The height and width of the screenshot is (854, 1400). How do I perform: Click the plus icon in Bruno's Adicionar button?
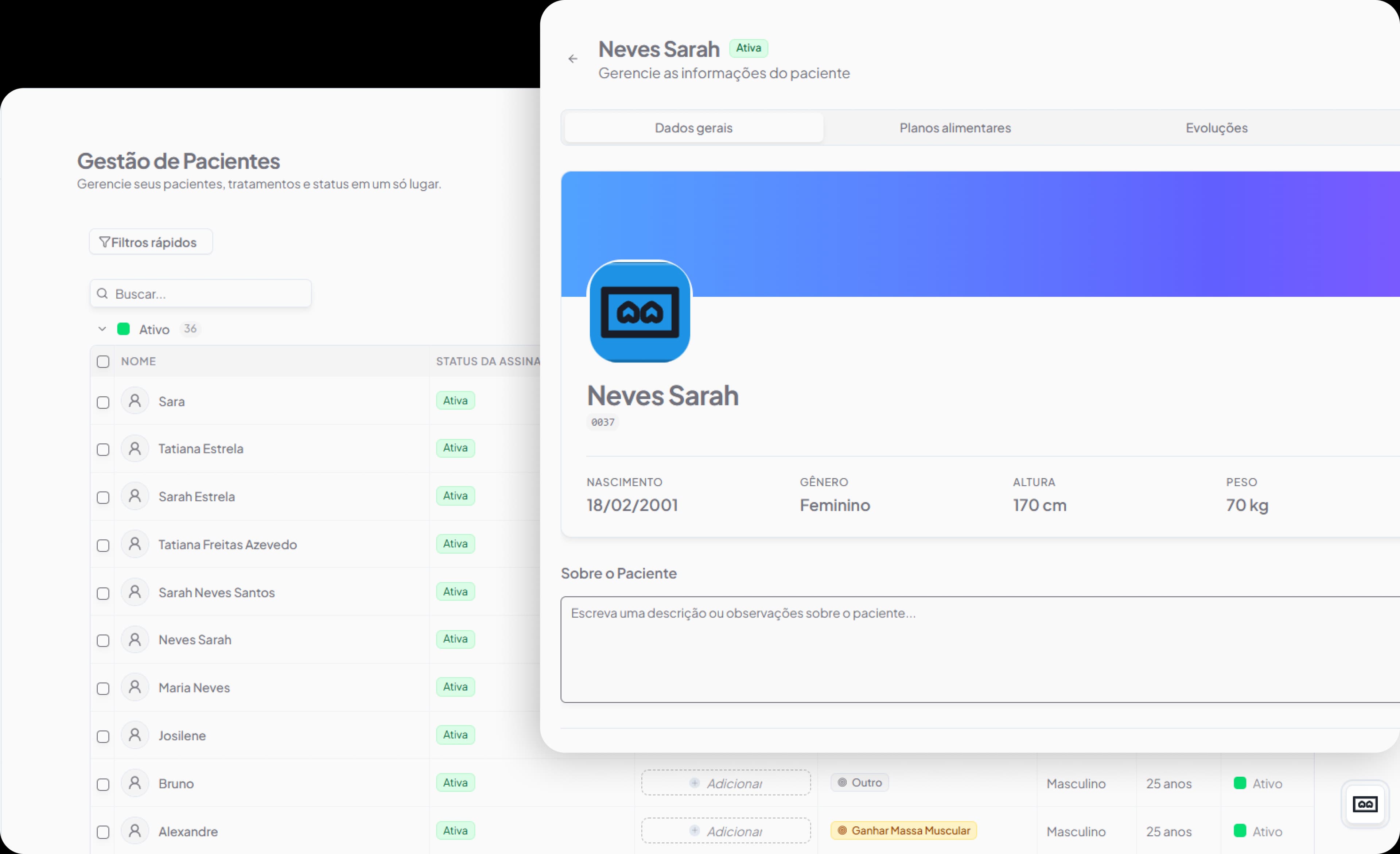(x=694, y=783)
